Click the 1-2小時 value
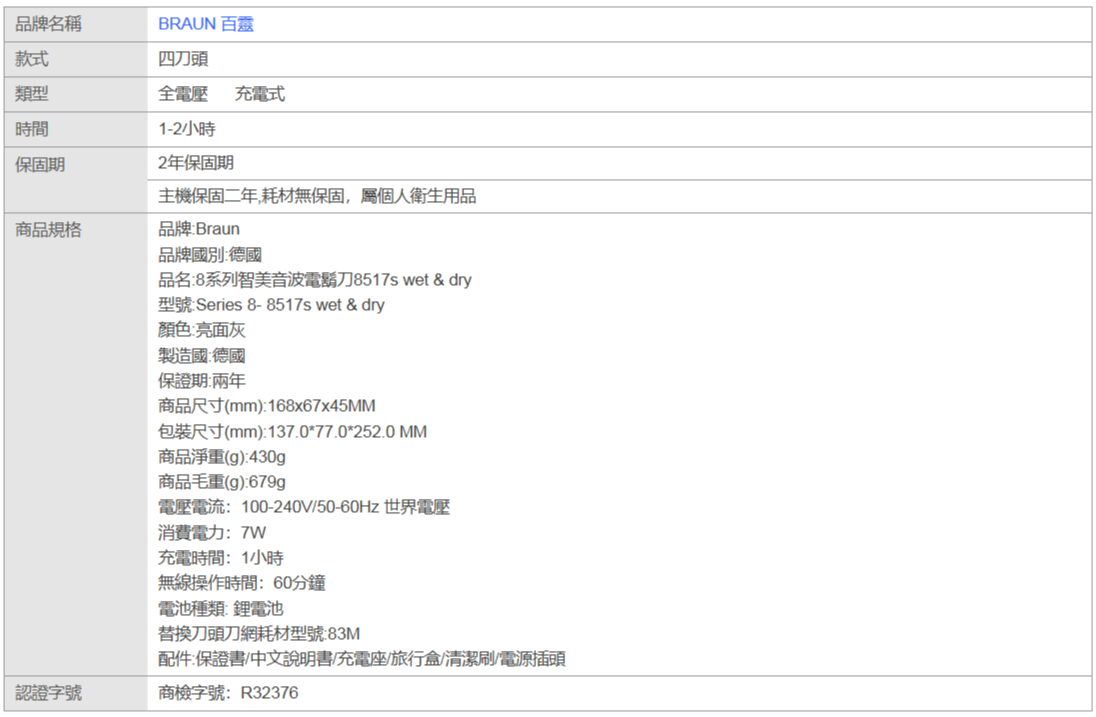Viewport: 1096px width, 717px height. pyautogui.click(x=187, y=129)
